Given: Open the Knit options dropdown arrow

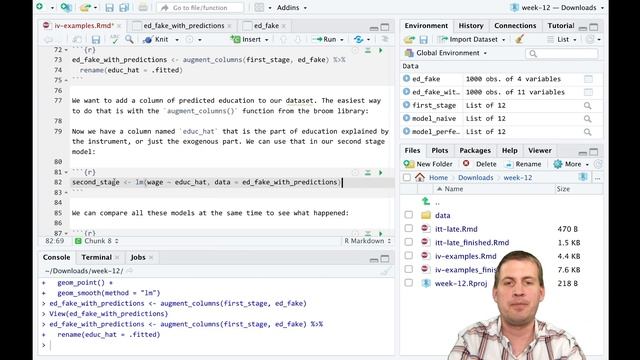Looking at the screenshot, I should tap(177, 40).
